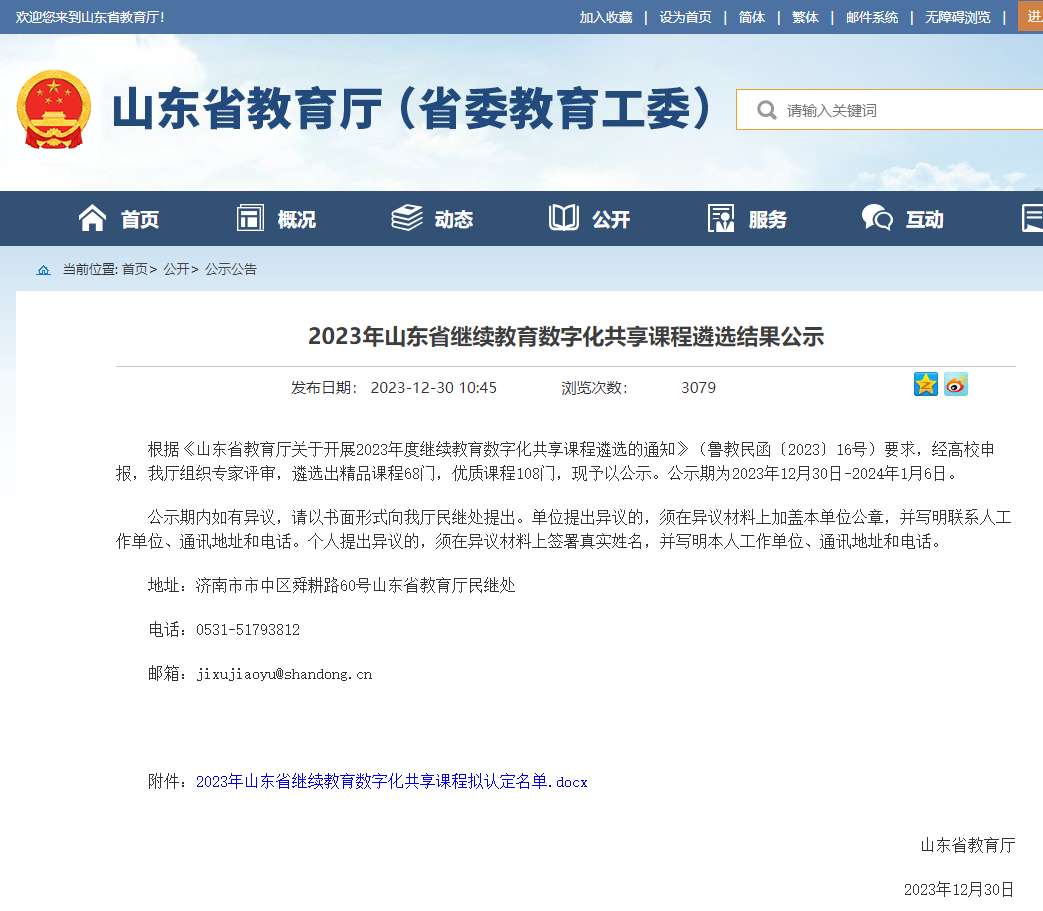Click the date 2023年12月30日 at bottom
Viewport: 1043px width, 911px height.
[x=959, y=890]
